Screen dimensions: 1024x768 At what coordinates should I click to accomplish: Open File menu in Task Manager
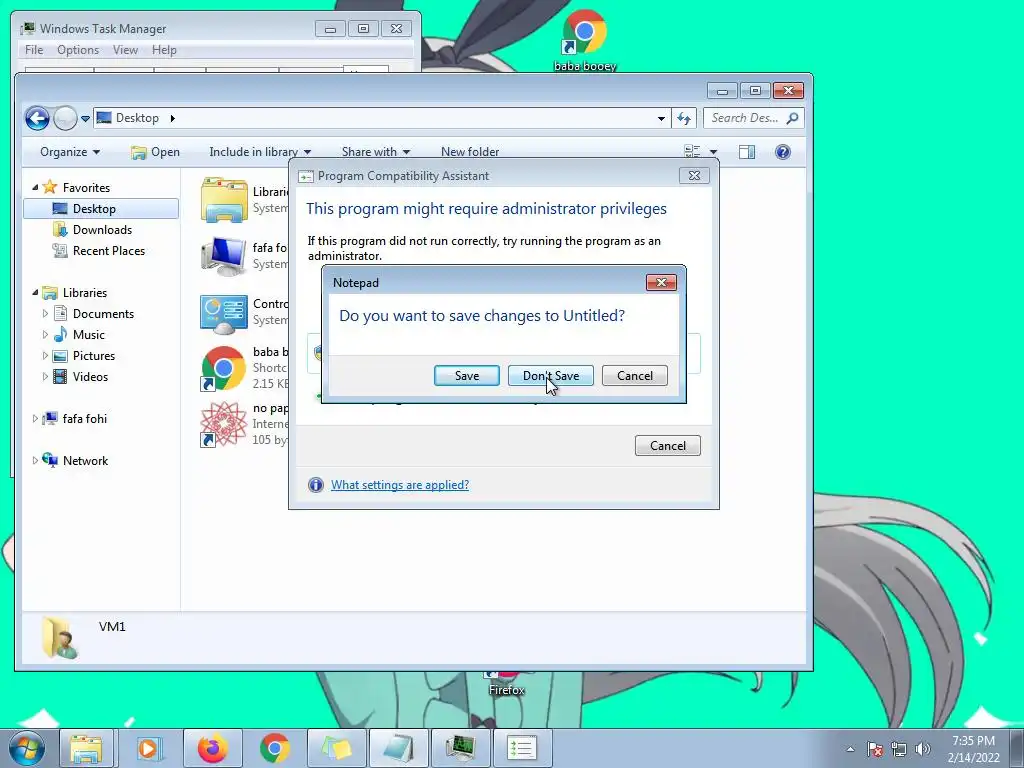[x=34, y=50]
